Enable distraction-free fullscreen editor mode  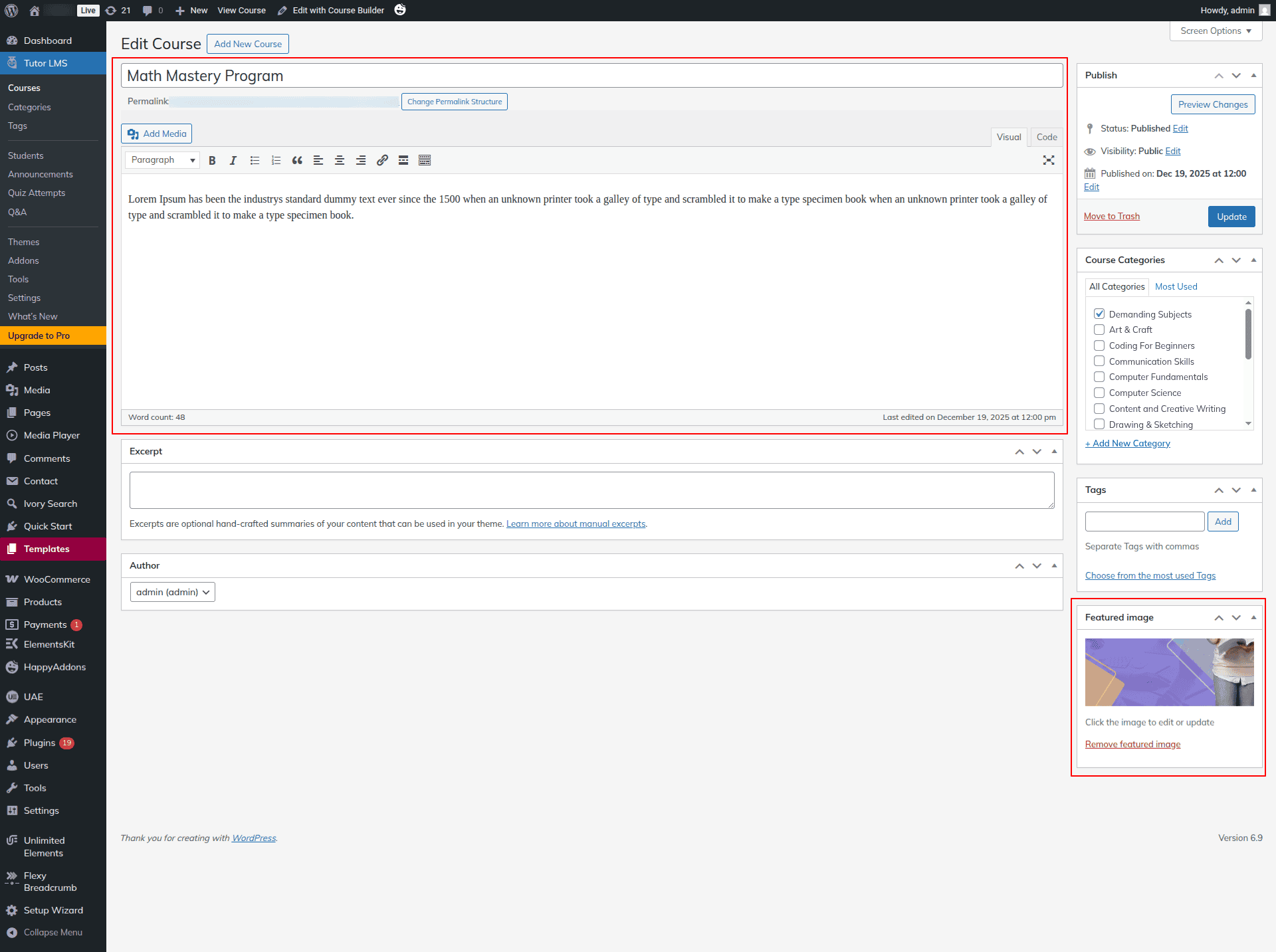click(x=1049, y=160)
